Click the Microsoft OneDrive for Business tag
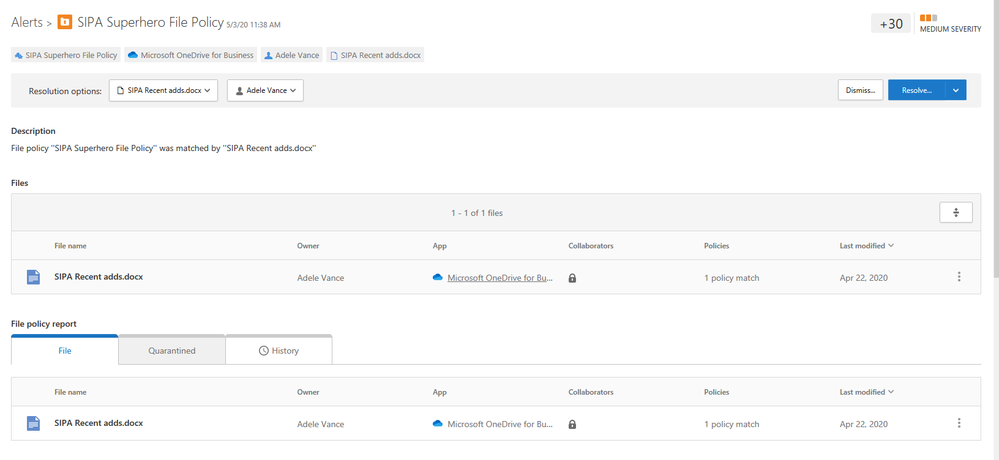This screenshot has width=999, height=460. click(190, 55)
